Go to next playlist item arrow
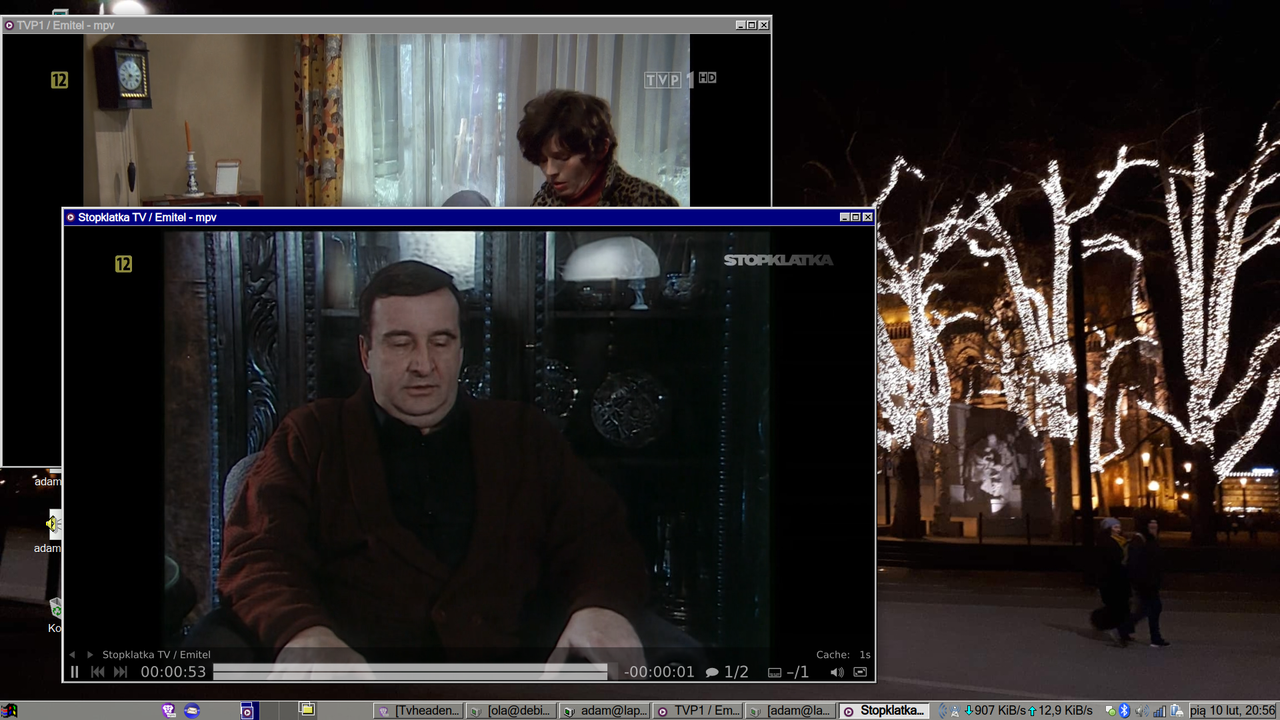Screen dimensions: 1280x720 tap(89, 655)
